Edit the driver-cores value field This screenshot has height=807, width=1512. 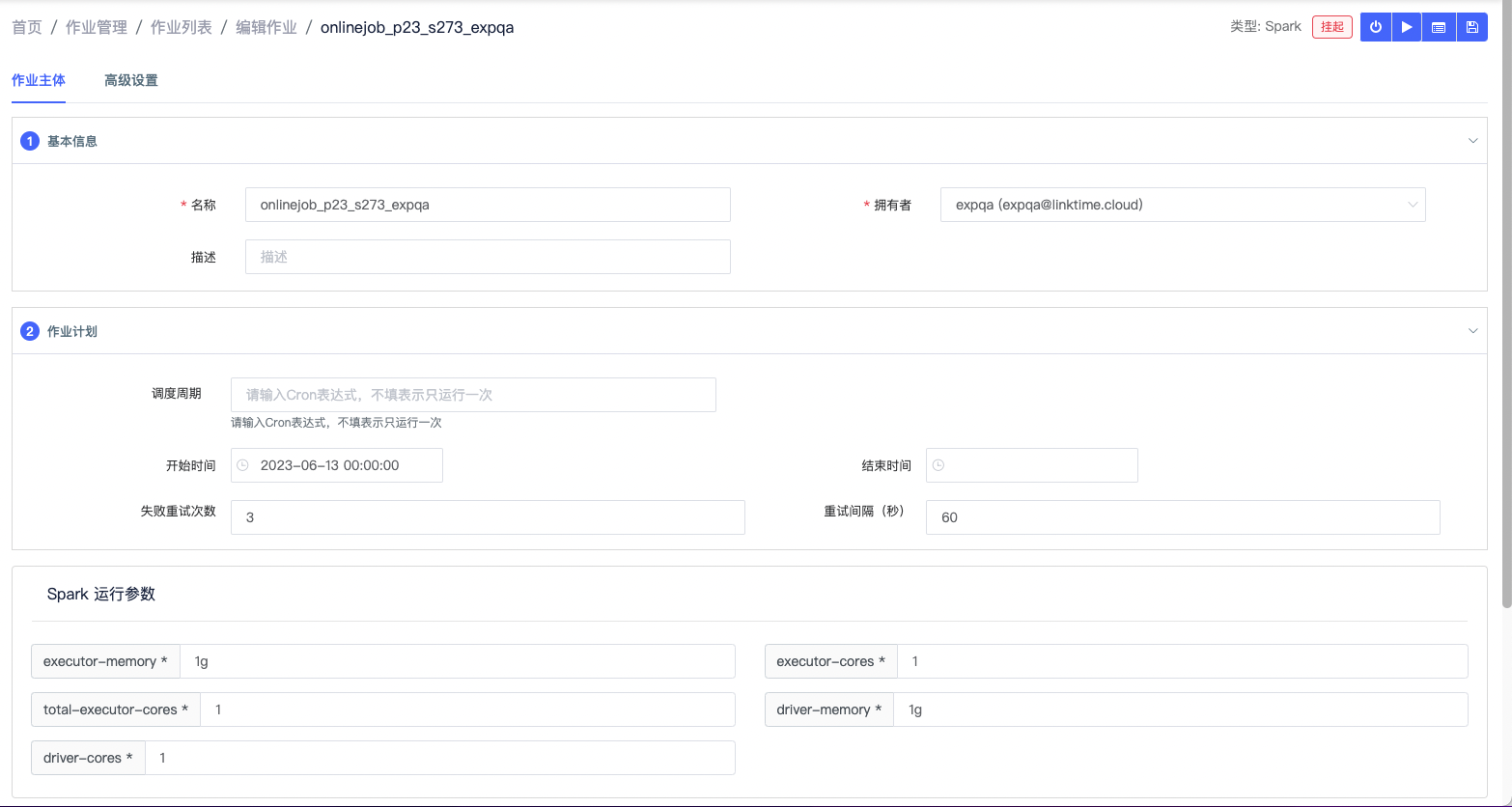tap(440, 758)
